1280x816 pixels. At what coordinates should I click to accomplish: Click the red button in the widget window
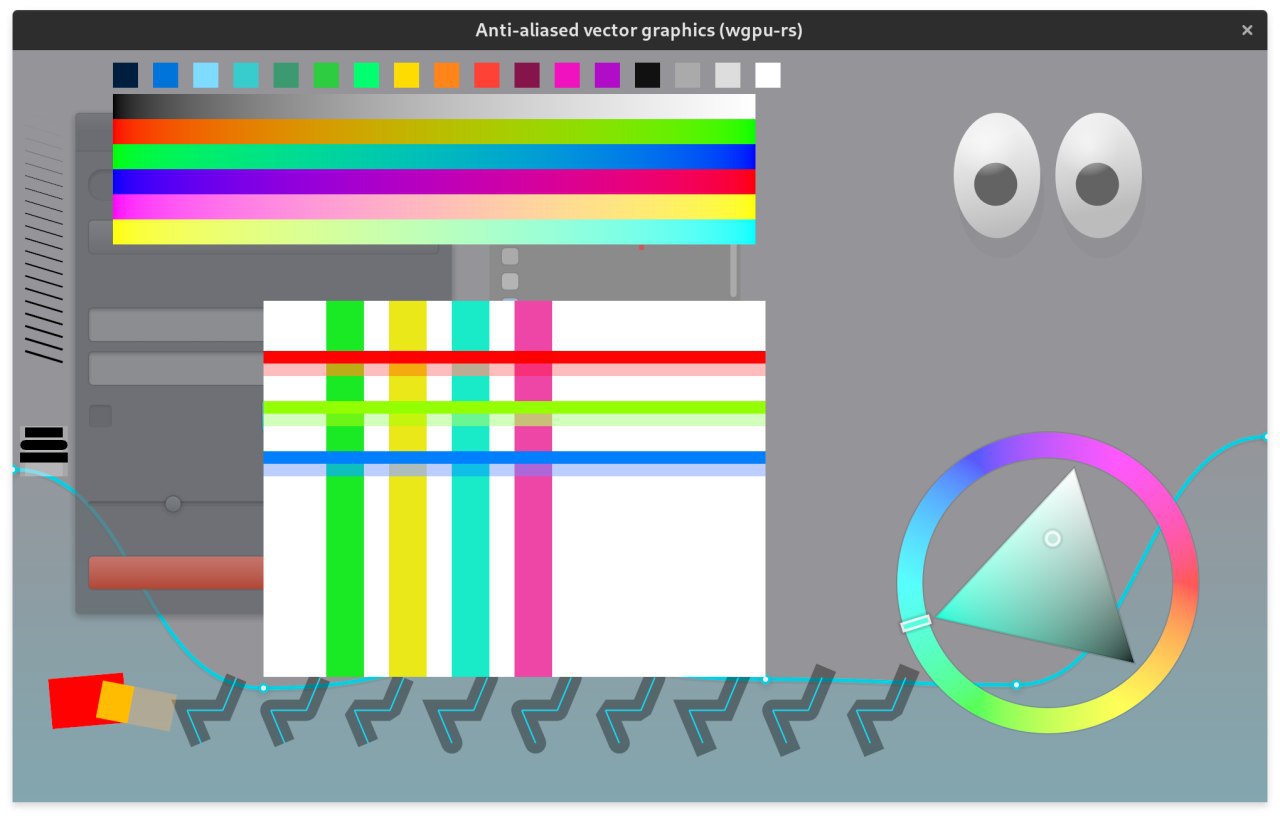tap(176, 573)
